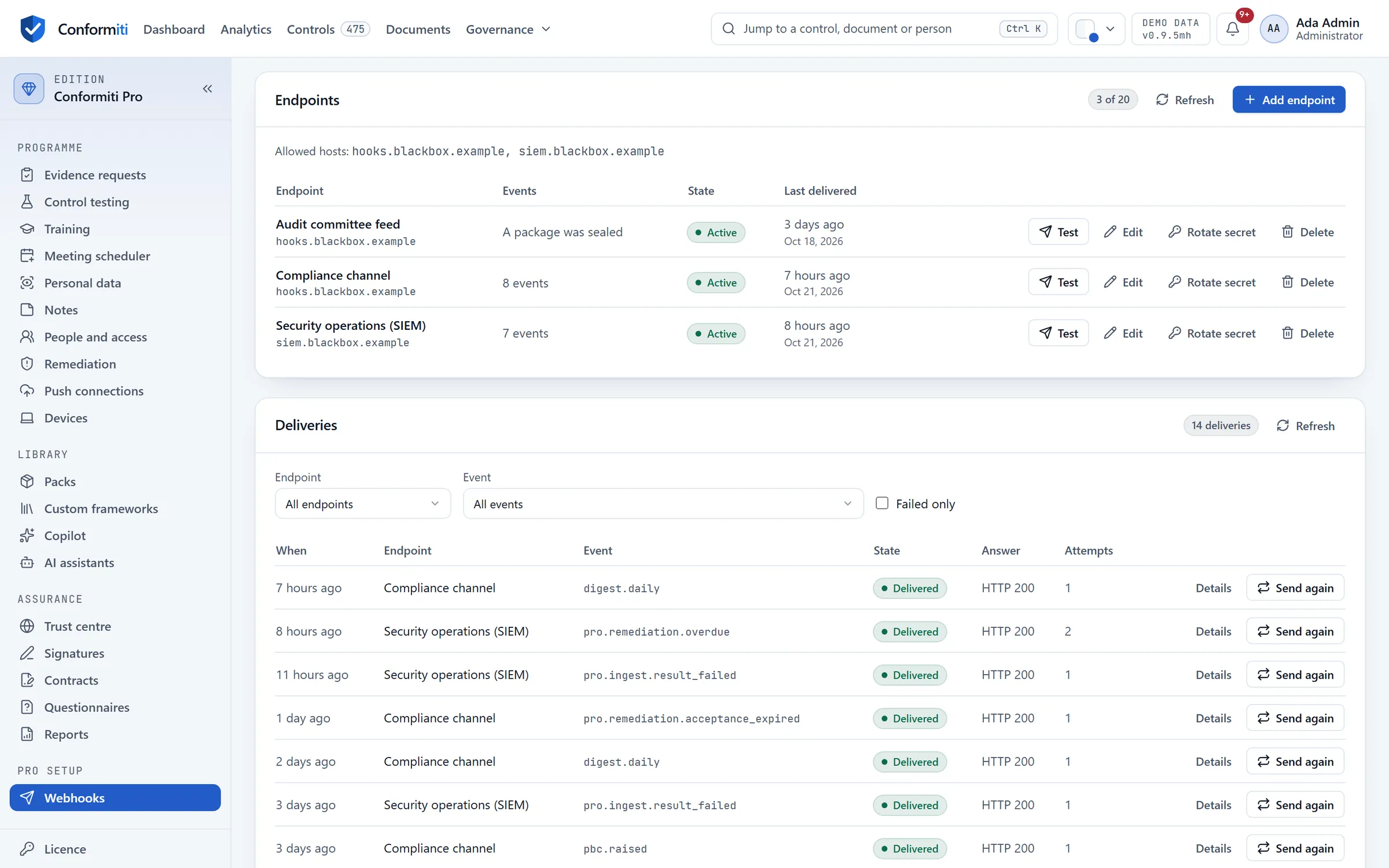Select the Webhooks sidebar item

(115, 798)
